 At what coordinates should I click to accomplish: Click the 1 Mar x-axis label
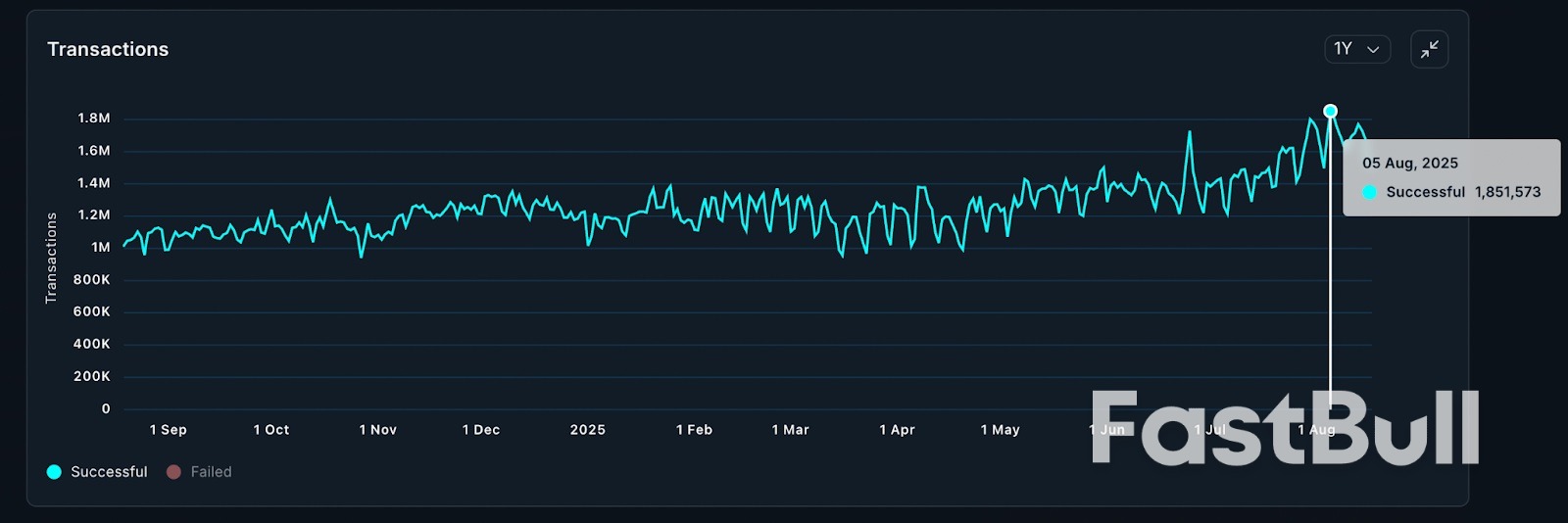point(790,430)
